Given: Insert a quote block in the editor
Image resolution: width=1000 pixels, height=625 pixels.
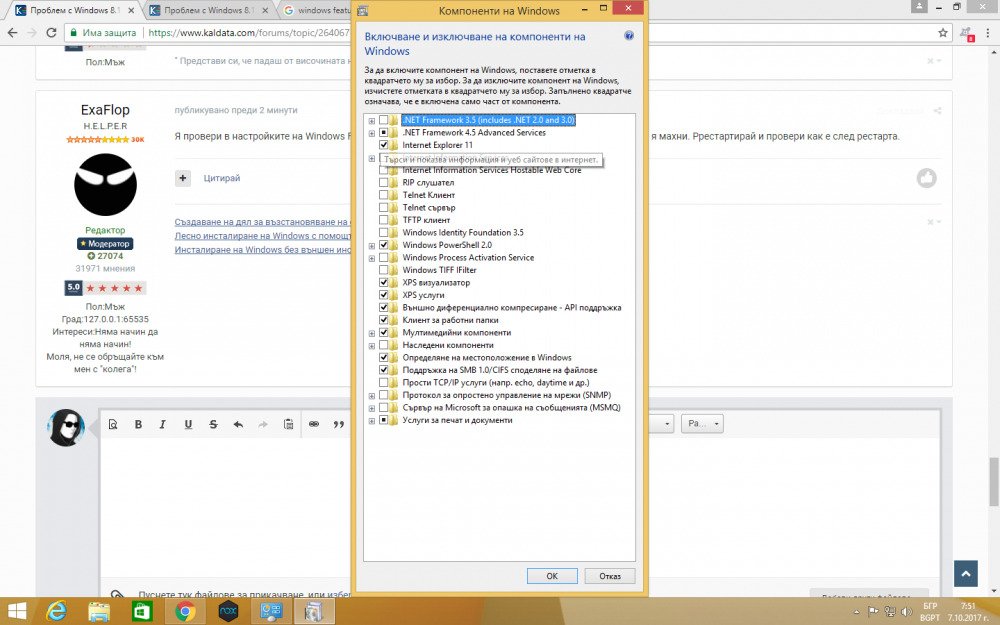Looking at the screenshot, I should (x=339, y=424).
